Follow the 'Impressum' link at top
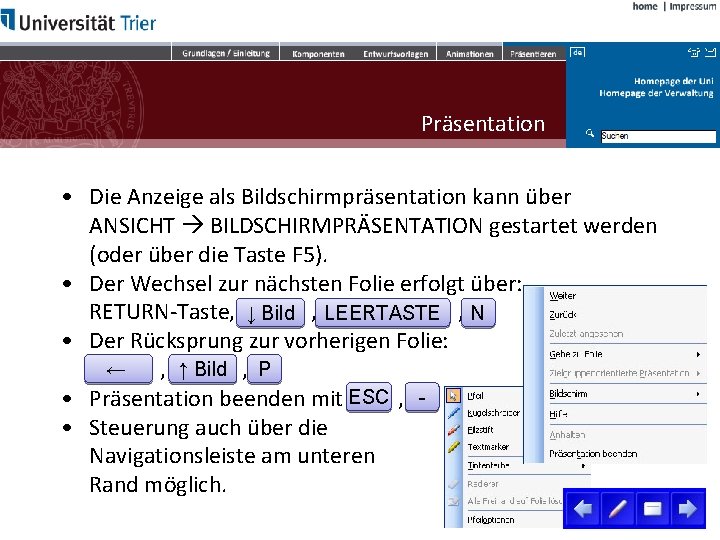The width and height of the screenshot is (720, 540). point(692,6)
